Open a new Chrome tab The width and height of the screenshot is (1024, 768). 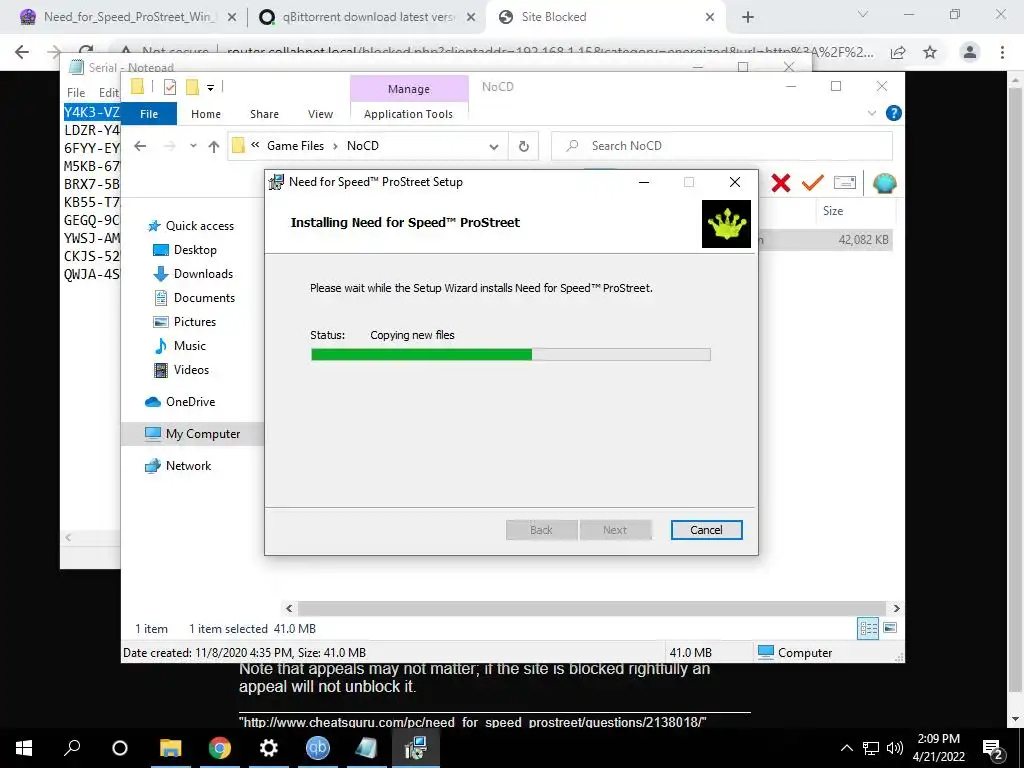click(x=748, y=18)
